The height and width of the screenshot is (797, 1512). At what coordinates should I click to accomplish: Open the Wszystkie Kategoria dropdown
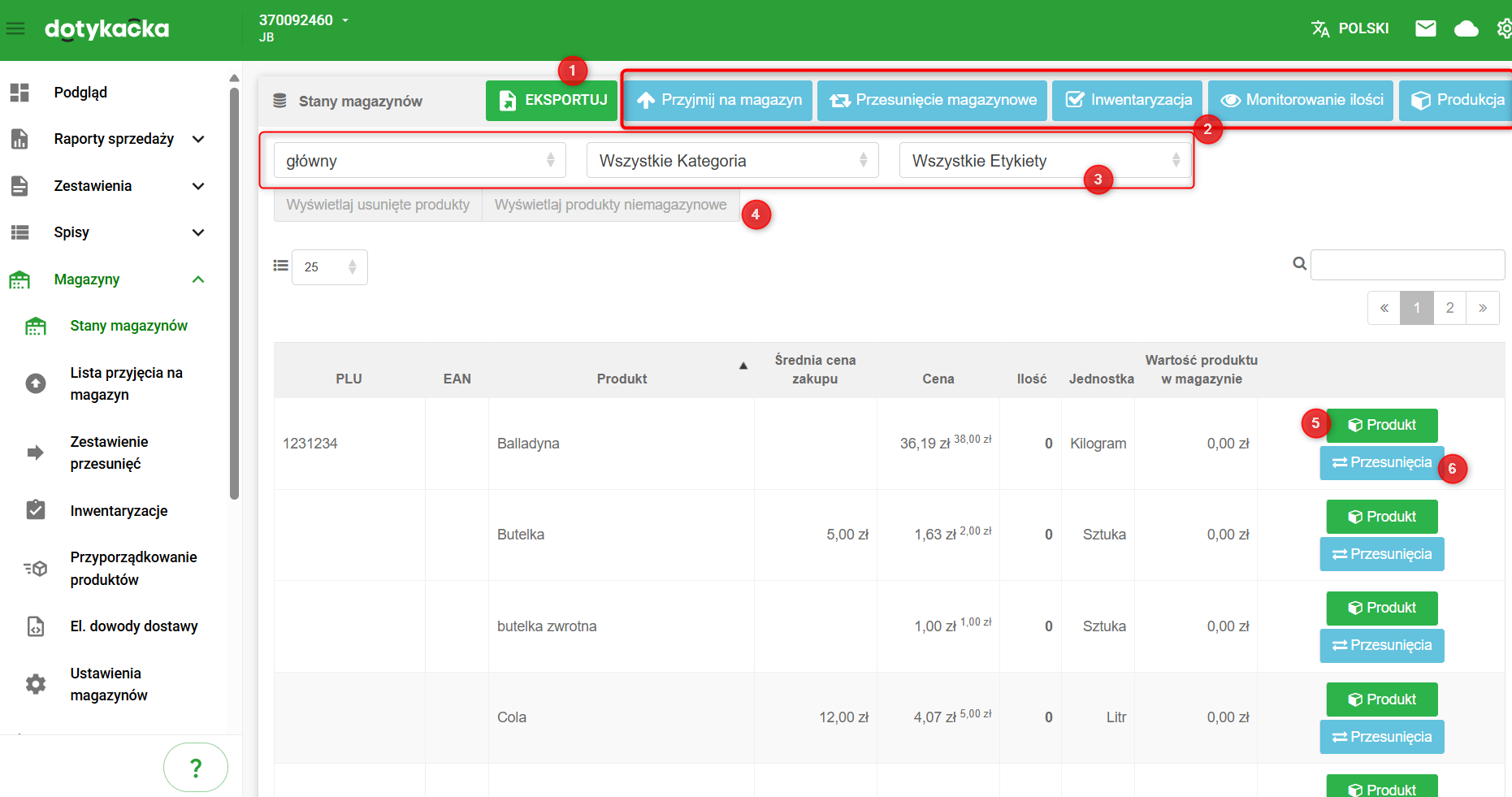coord(732,161)
